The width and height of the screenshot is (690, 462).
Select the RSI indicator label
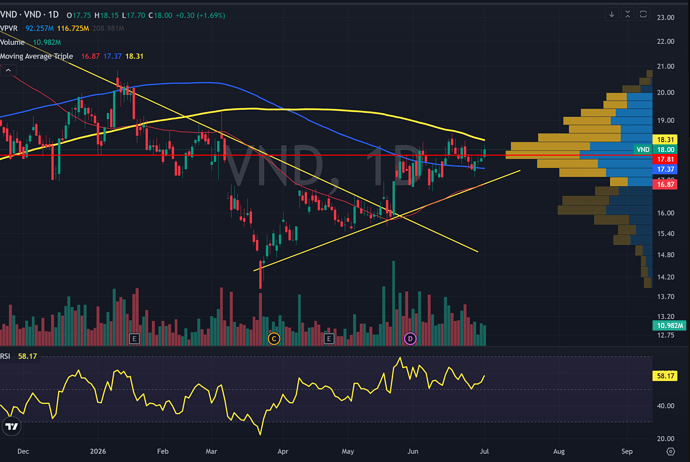(x=5, y=356)
